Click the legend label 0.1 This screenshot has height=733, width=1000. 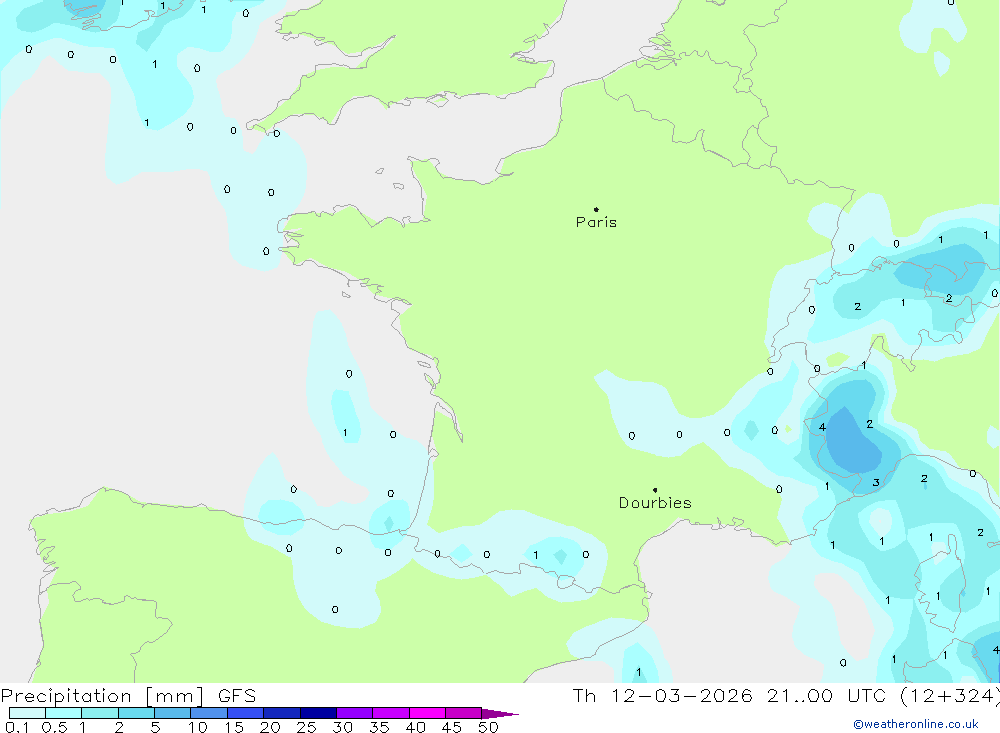17,727
